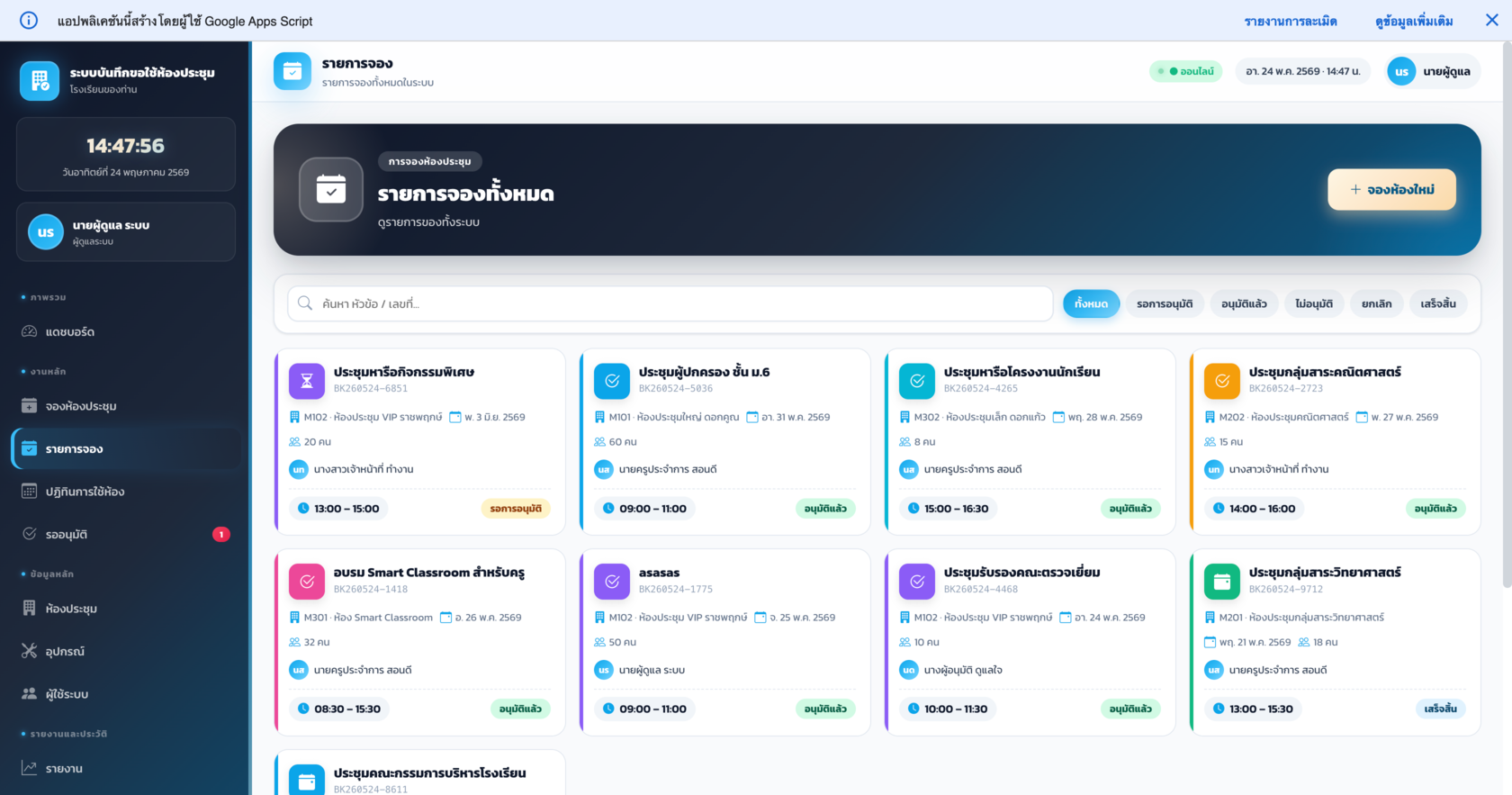1512x795 pixels.
Task: Open the นายผู้ดูแล user menu in header
Action: [x=1431, y=71]
